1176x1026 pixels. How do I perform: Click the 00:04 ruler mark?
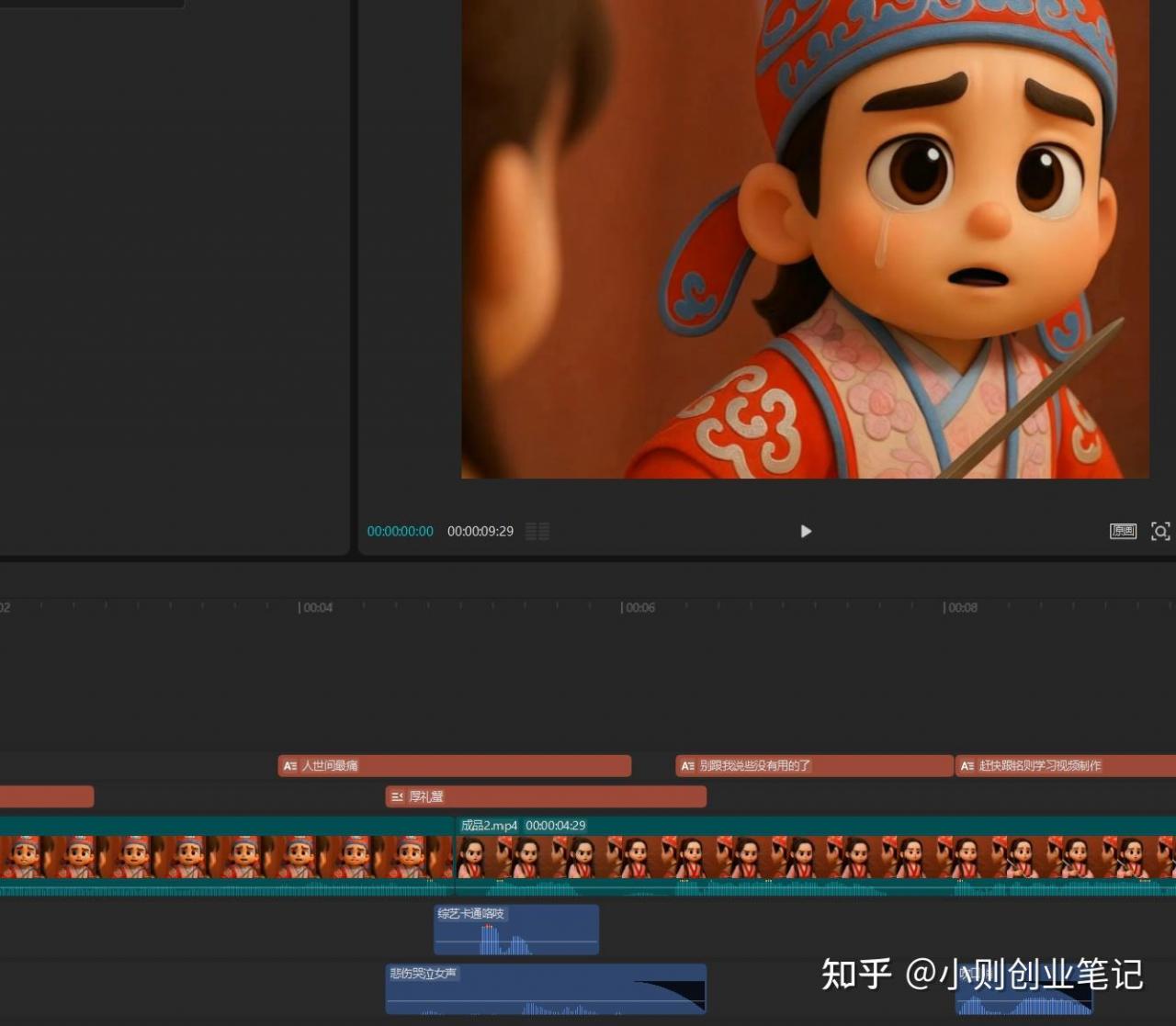point(315,608)
